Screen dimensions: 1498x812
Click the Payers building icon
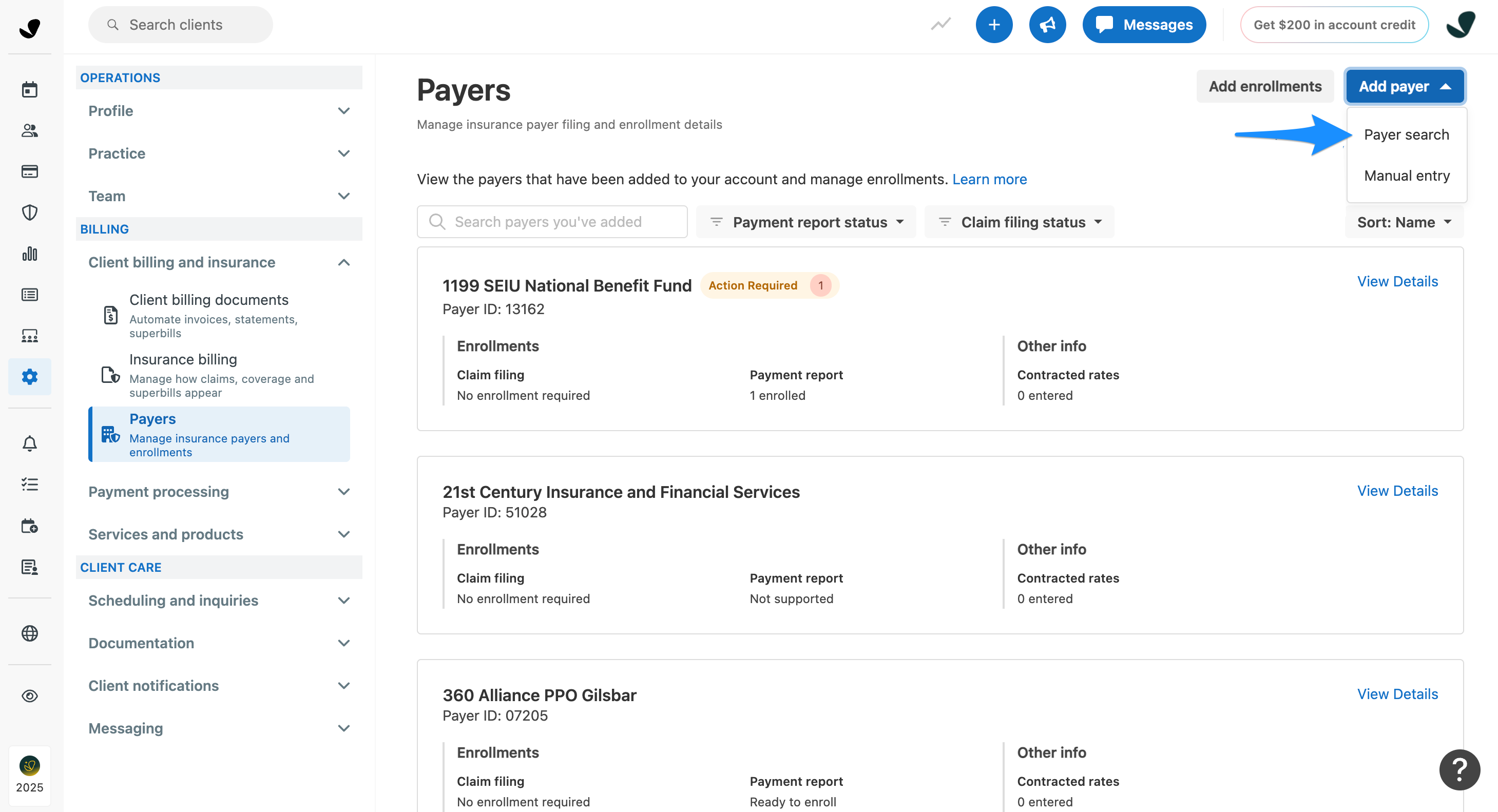click(x=110, y=434)
